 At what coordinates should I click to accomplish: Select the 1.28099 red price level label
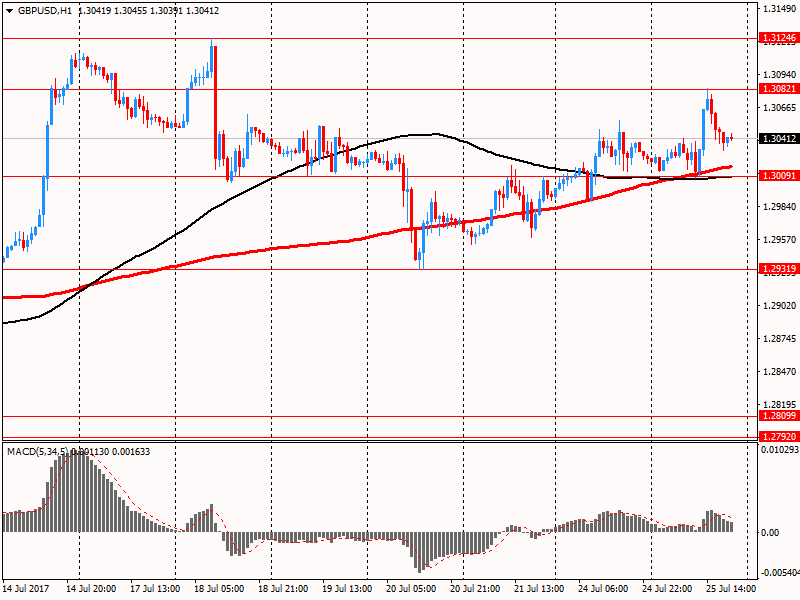(779, 416)
